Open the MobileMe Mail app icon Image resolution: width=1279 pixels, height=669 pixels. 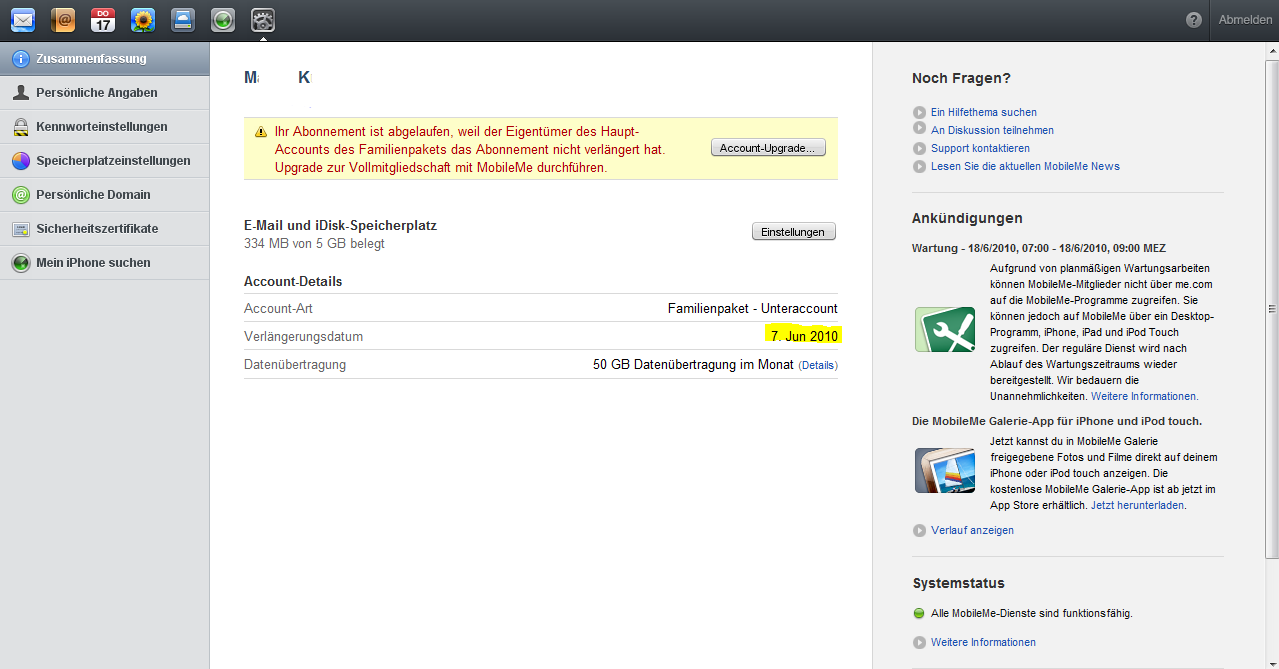click(x=23, y=19)
